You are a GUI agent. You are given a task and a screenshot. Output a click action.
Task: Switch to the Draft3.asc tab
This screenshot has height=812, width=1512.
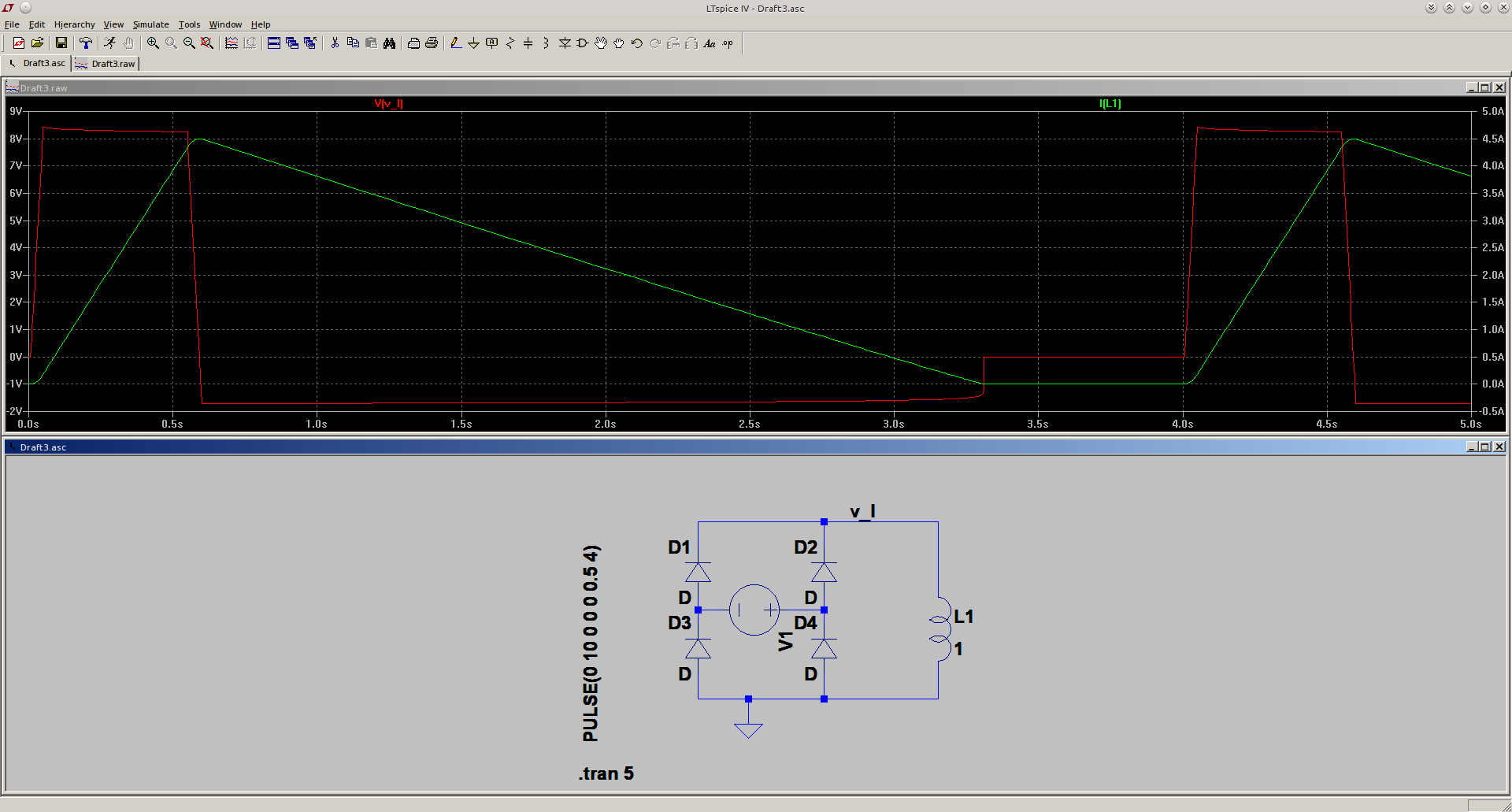coord(37,63)
